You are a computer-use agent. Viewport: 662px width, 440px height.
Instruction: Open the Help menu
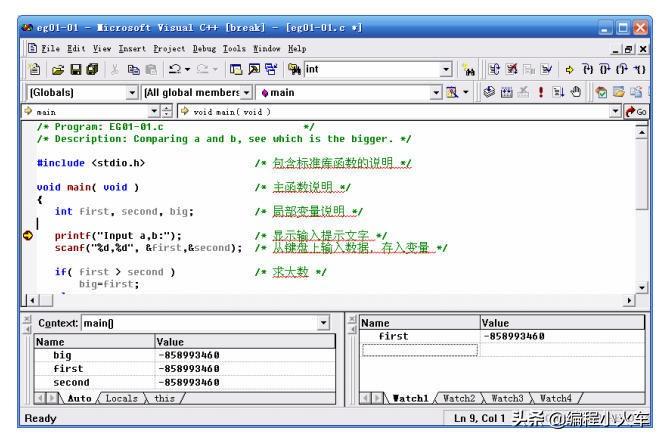[297, 49]
